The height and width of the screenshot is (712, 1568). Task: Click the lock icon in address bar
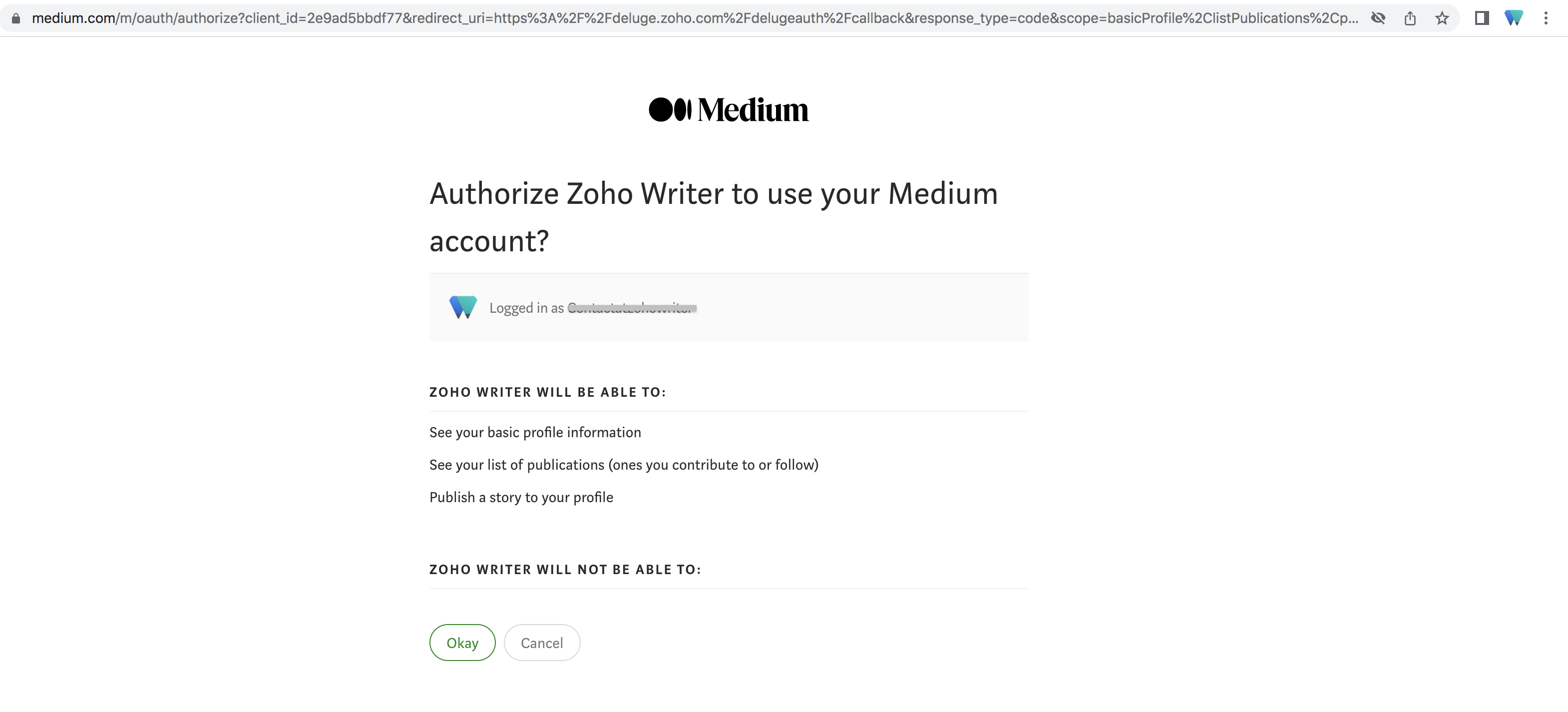pyautogui.click(x=16, y=18)
